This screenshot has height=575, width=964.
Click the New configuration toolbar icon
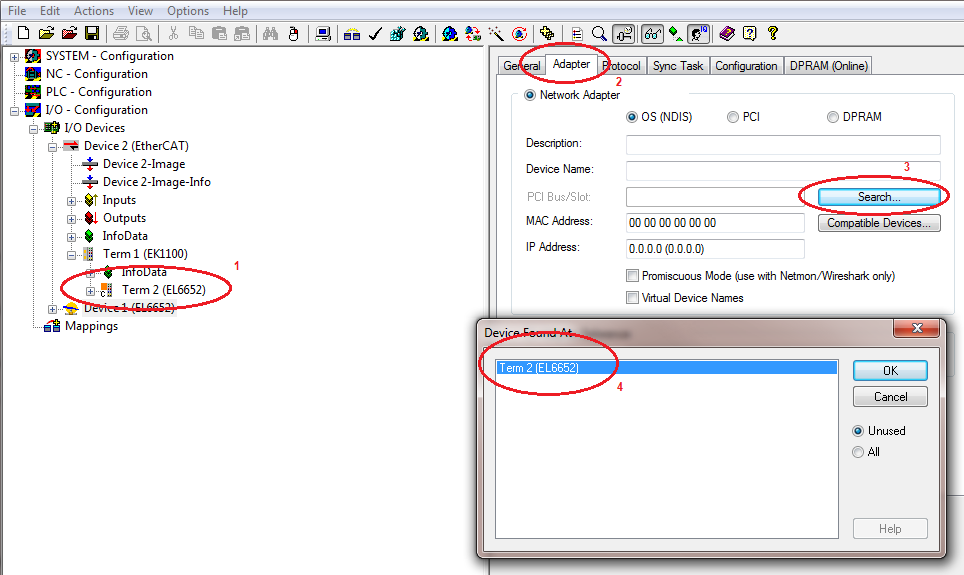click(23, 33)
